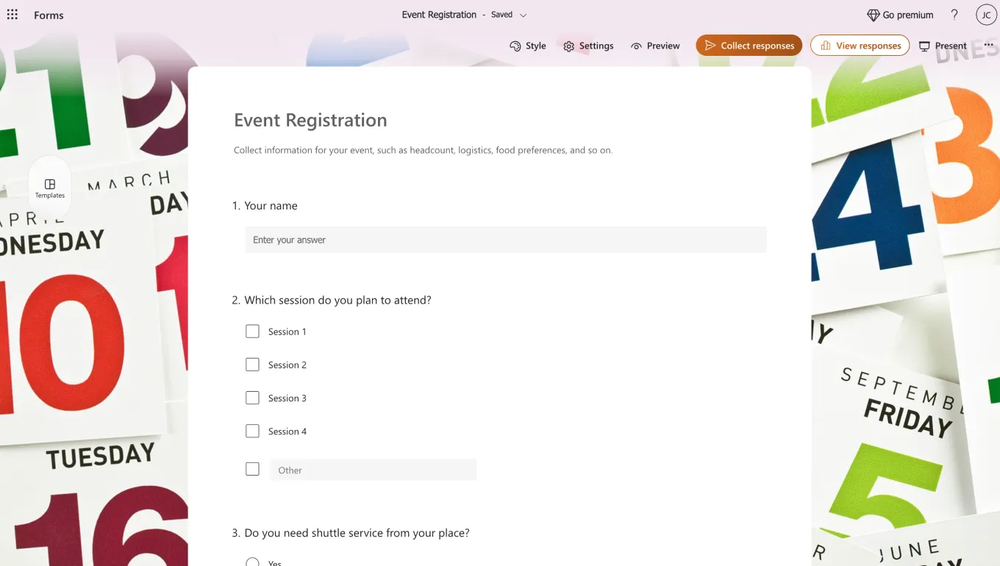
Task: Click the Present screen icon
Action: [x=925, y=46]
